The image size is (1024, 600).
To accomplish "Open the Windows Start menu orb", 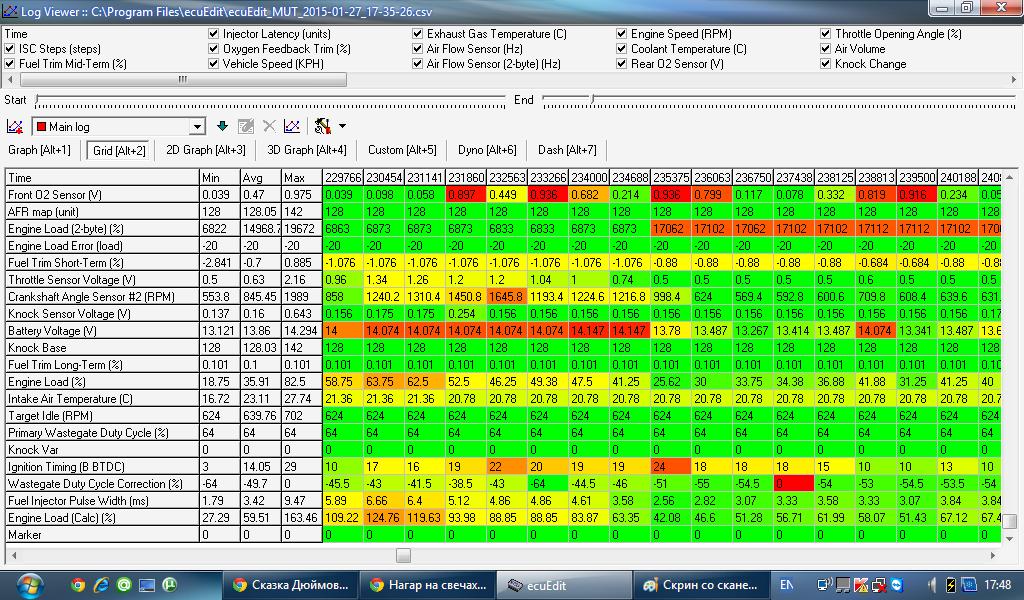I will [29, 585].
